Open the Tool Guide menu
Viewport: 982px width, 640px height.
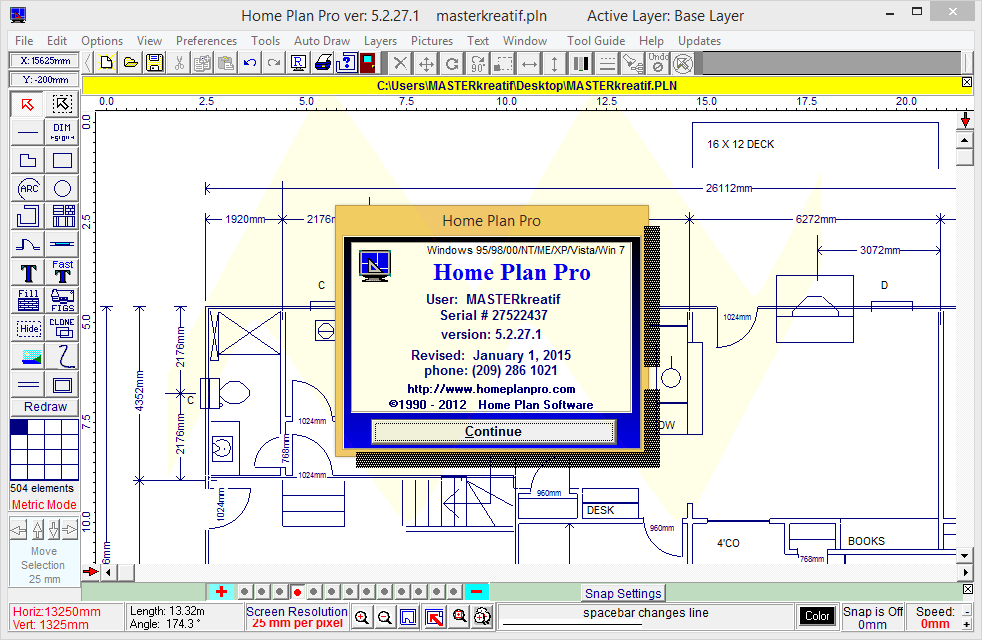pyautogui.click(x=596, y=41)
